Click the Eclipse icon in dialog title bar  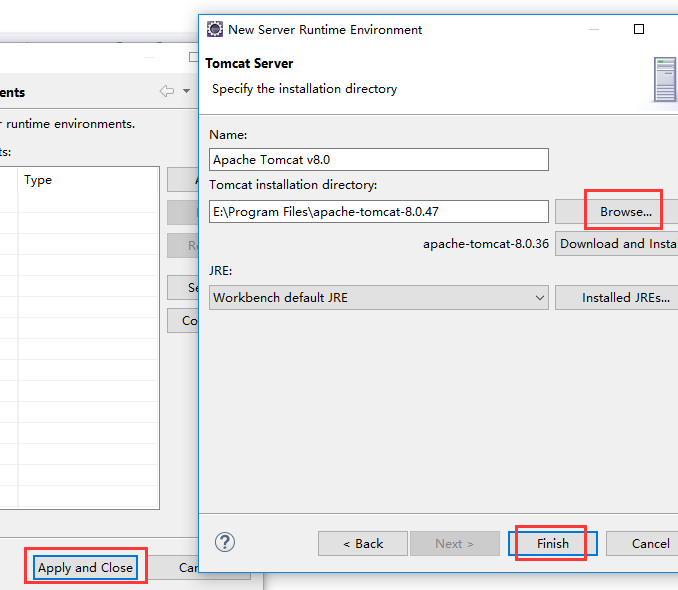214,29
